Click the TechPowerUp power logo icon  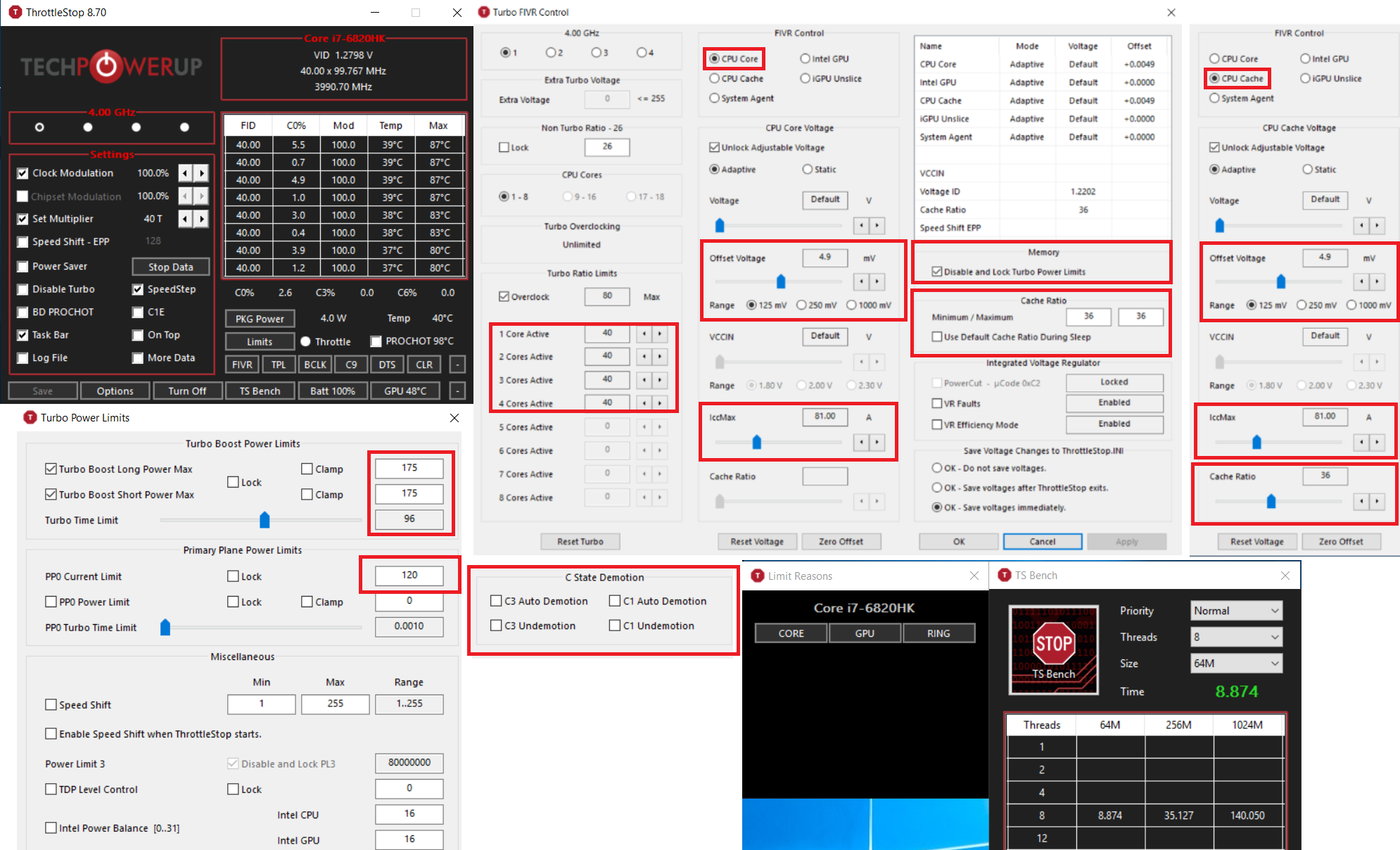(107, 66)
